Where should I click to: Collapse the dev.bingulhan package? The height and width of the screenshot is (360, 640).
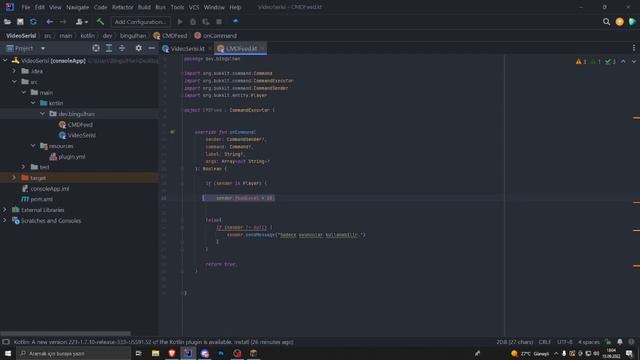coord(42,113)
